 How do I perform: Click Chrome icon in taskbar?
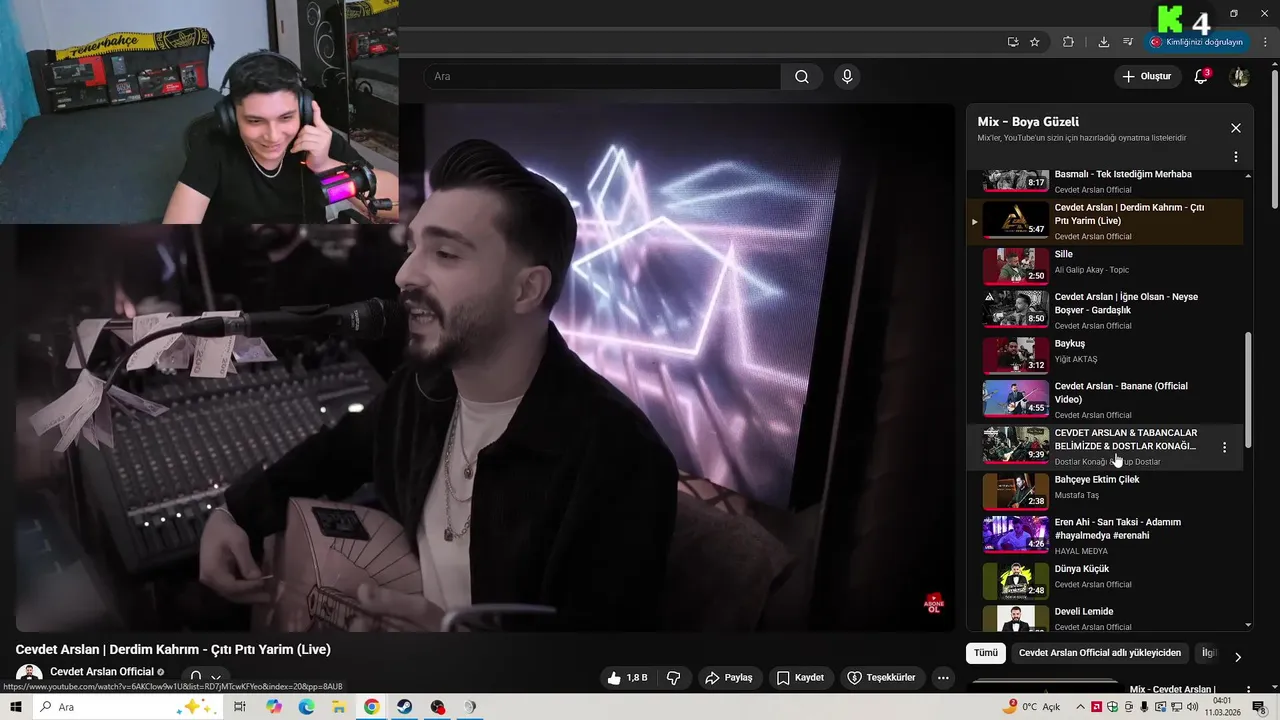pos(371,707)
